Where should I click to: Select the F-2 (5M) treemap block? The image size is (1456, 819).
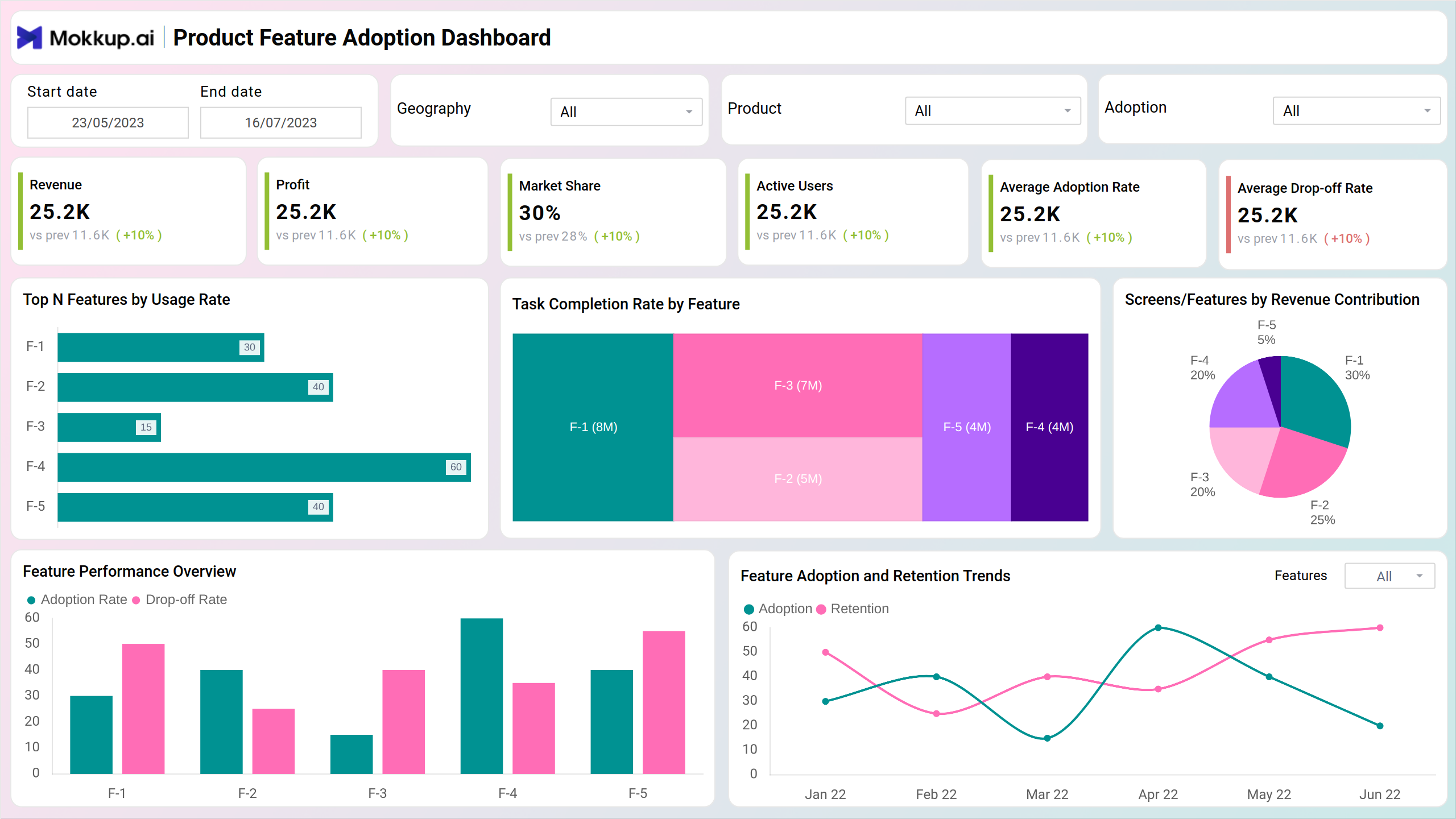pyautogui.click(x=797, y=479)
